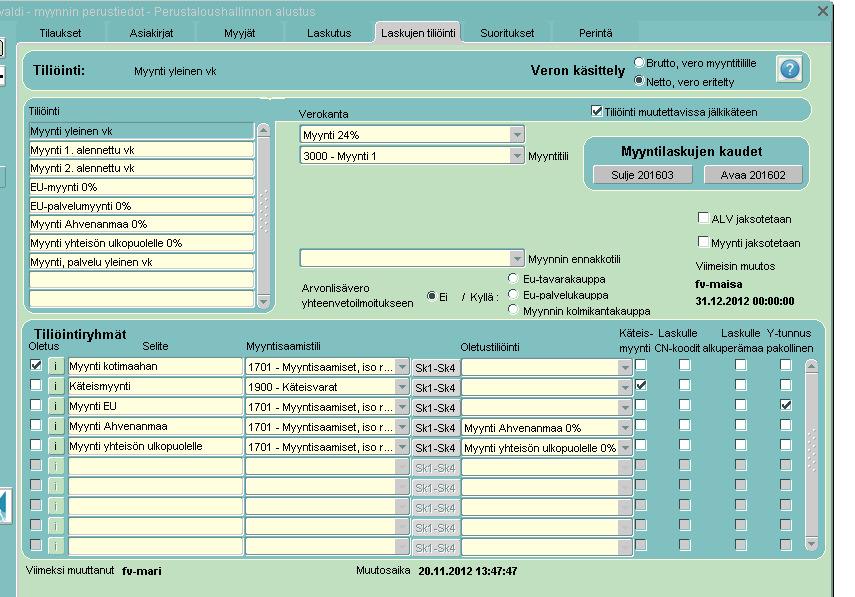Enable Myynti jaksotetaan checkbox
This screenshot has width=855, height=597.
click(703, 242)
